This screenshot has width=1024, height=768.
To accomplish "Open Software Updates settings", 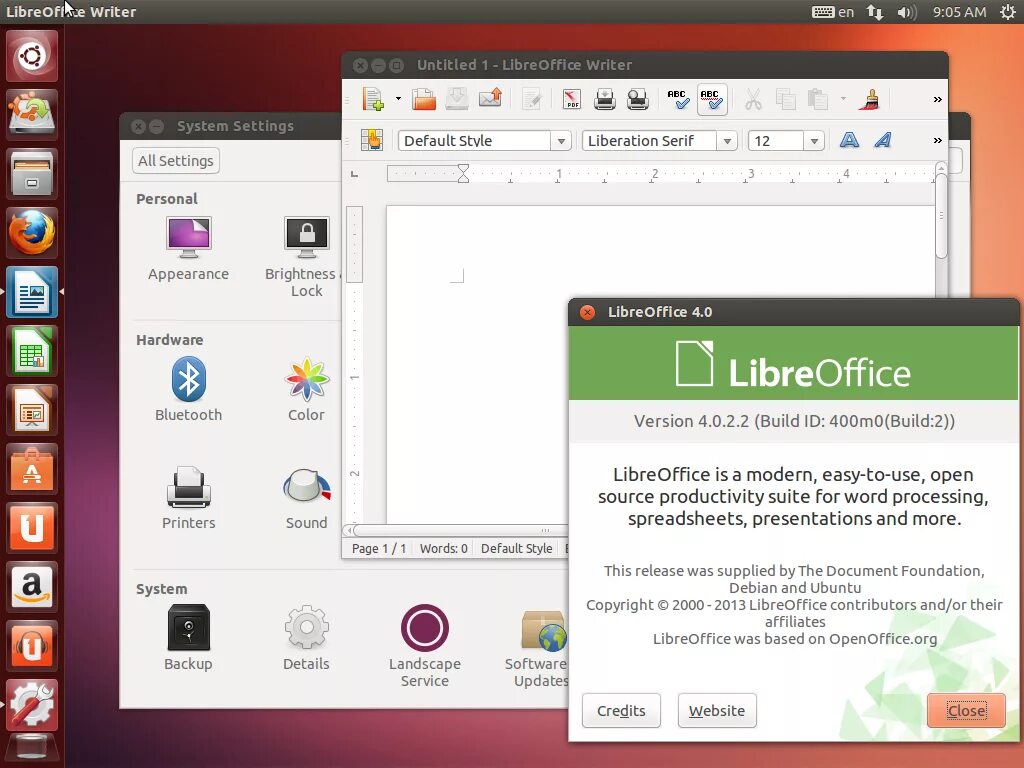I will (x=536, y=646).
